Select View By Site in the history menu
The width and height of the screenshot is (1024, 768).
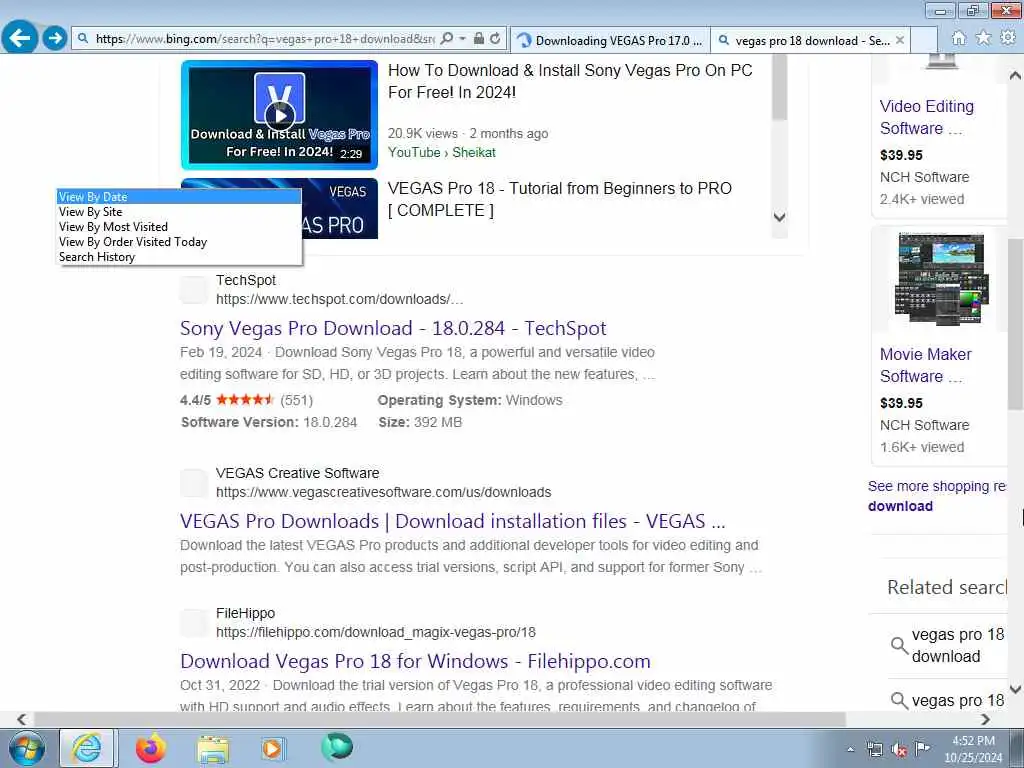point(179,212)
